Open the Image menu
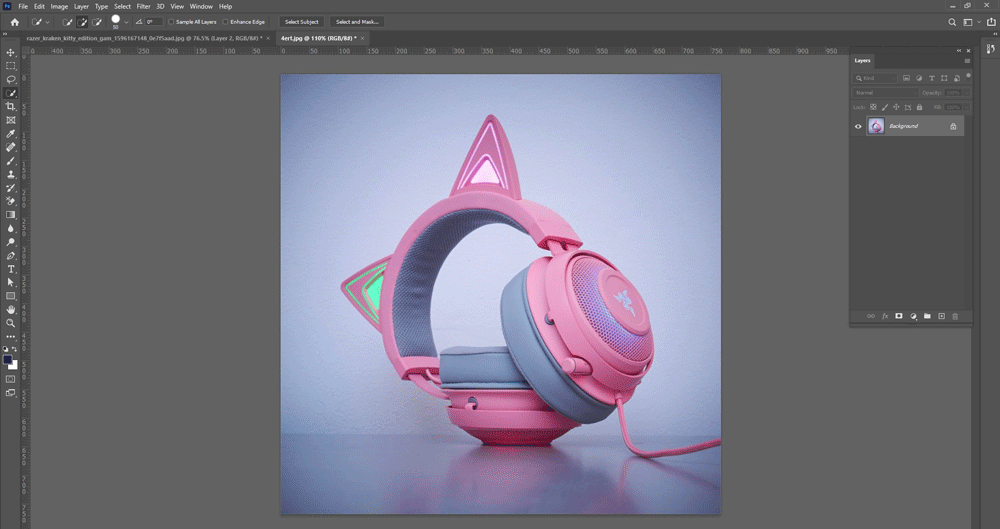This screenshot has height=529, width=1000. coord(59,6)
